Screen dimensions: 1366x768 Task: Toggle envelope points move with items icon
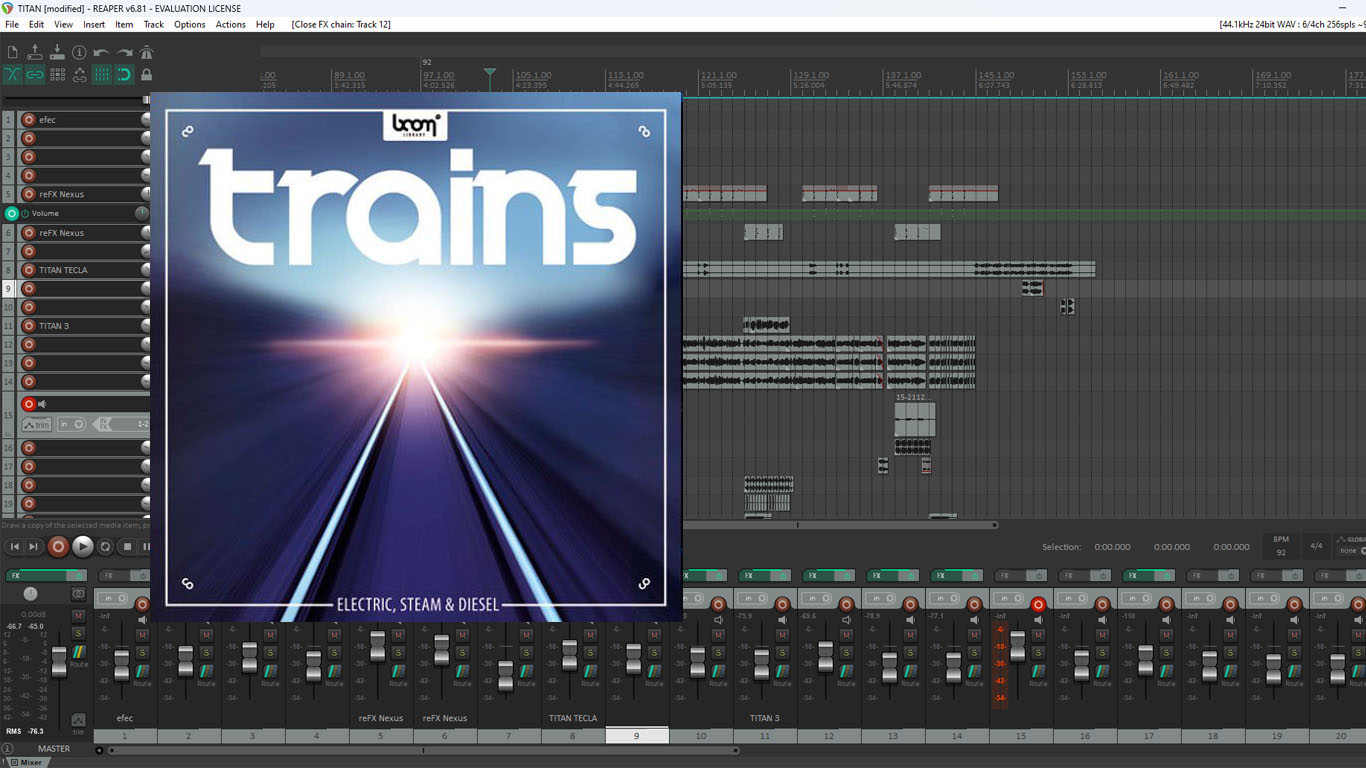click(x=79, y=74)
